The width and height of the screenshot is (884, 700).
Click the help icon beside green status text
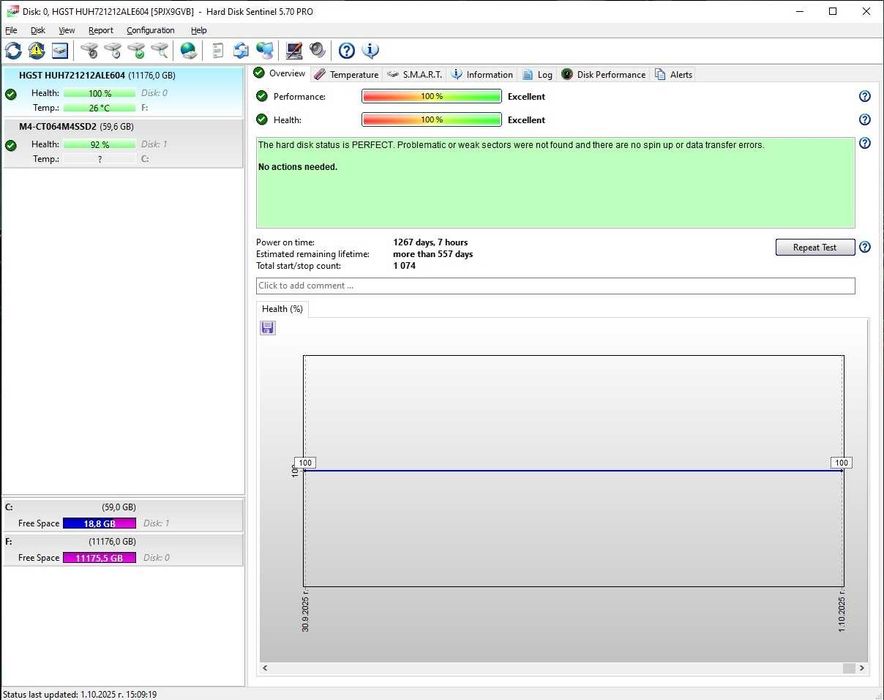pyautogui.click(x=864, y=143)
